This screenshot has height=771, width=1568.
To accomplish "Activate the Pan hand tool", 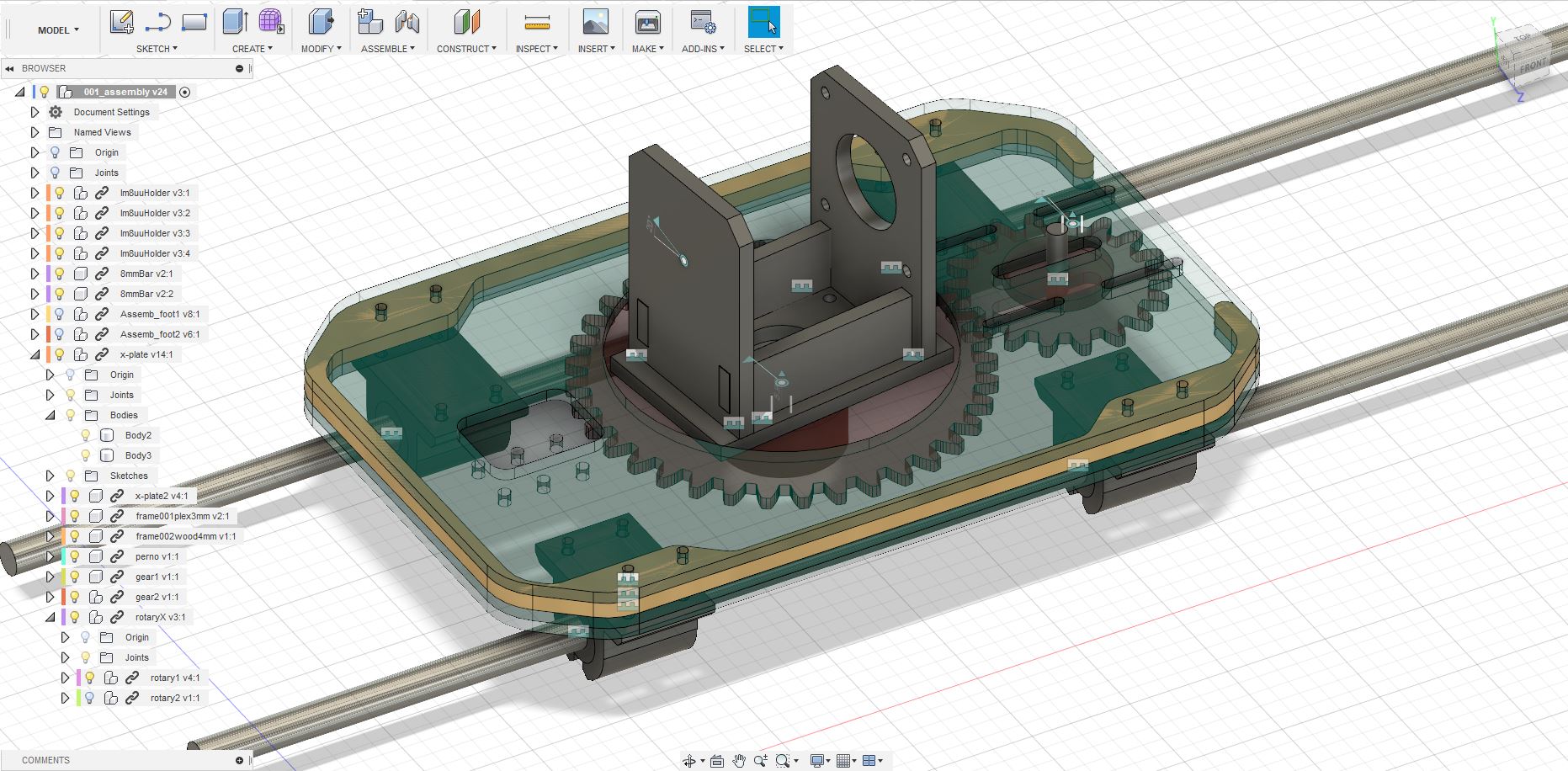I will [738, 761].
